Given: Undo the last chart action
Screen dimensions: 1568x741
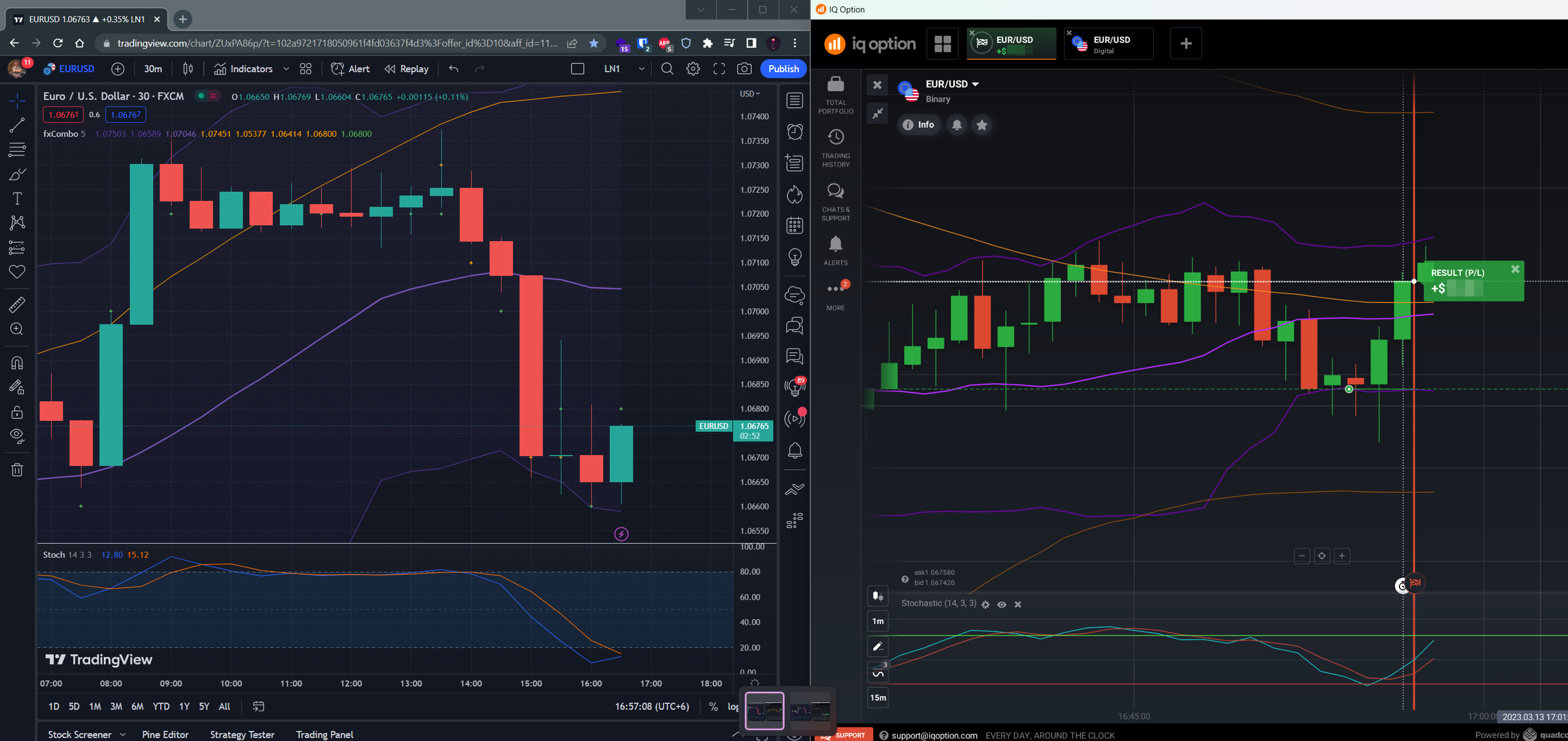Looking at the screenshot, I should (454, 69).
